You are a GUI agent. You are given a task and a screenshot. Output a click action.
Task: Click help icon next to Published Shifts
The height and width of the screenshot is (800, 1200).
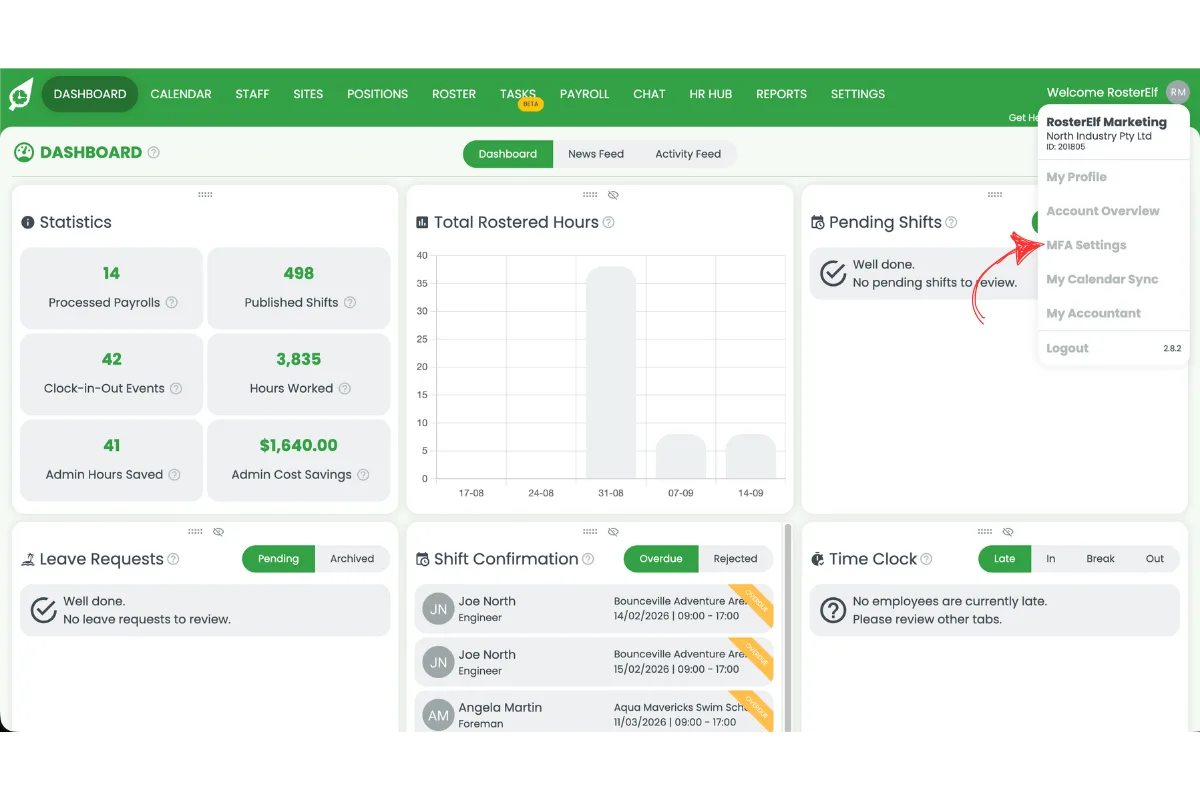[350, 302]
